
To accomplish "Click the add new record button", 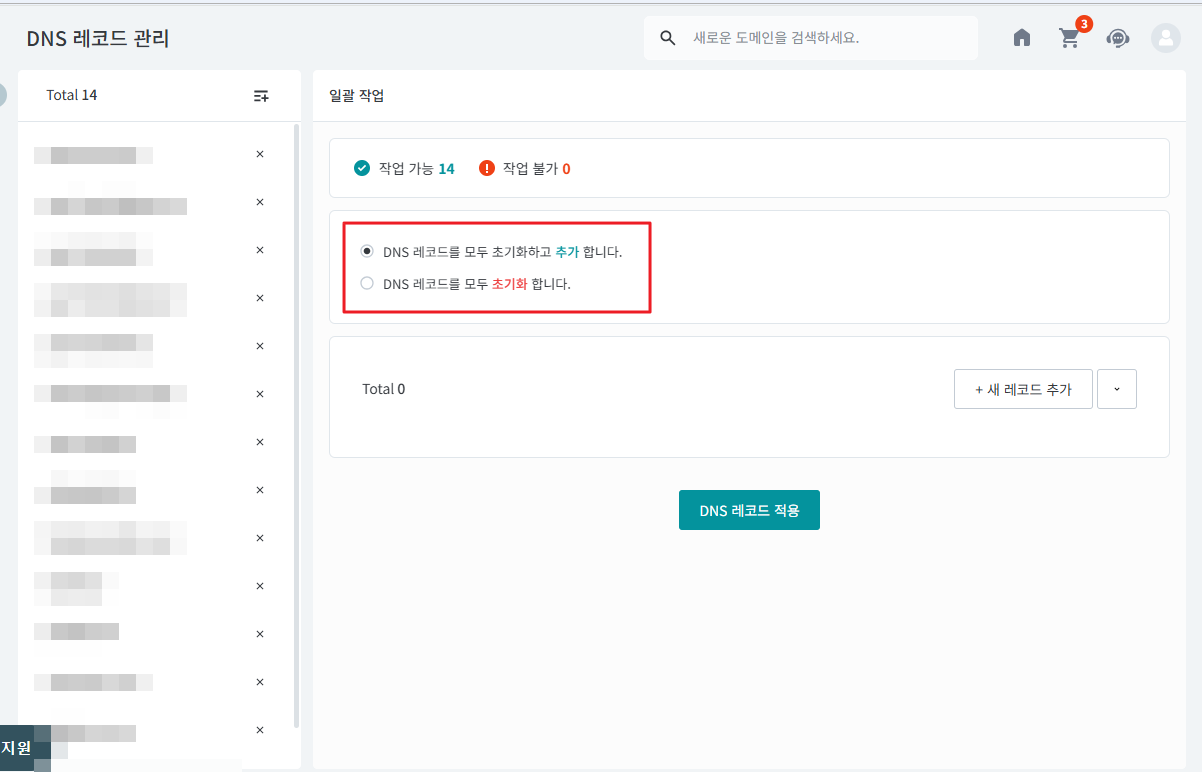I will click(1023, 389).
